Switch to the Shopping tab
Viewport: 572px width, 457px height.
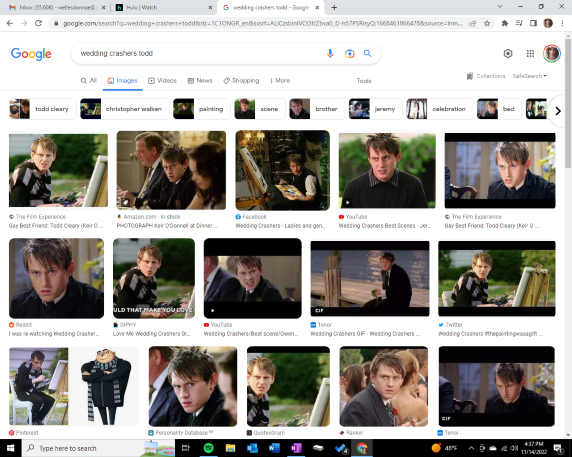pos(241,81)
